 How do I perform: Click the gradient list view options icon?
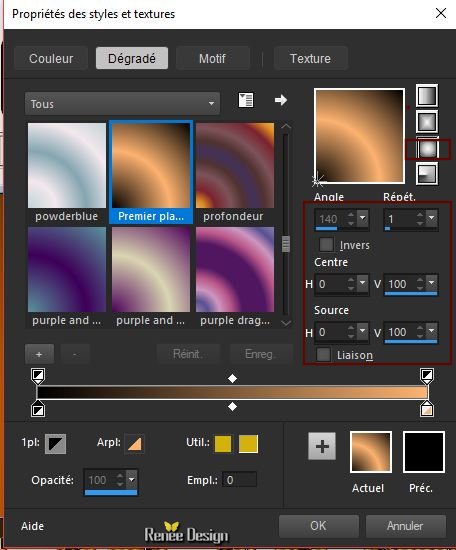click(246, 100)
